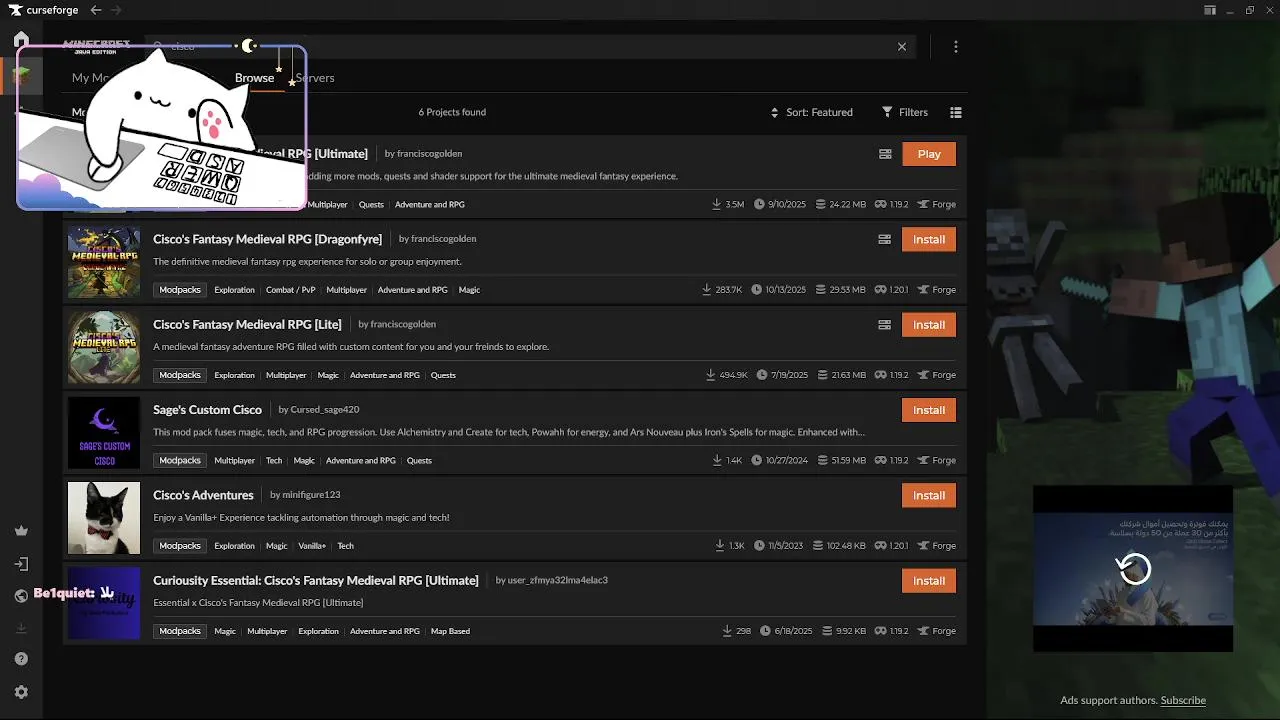Viewport: 1280px width, 720px height.
Task: Switch to the Browse tab
Action: [254, 78]
